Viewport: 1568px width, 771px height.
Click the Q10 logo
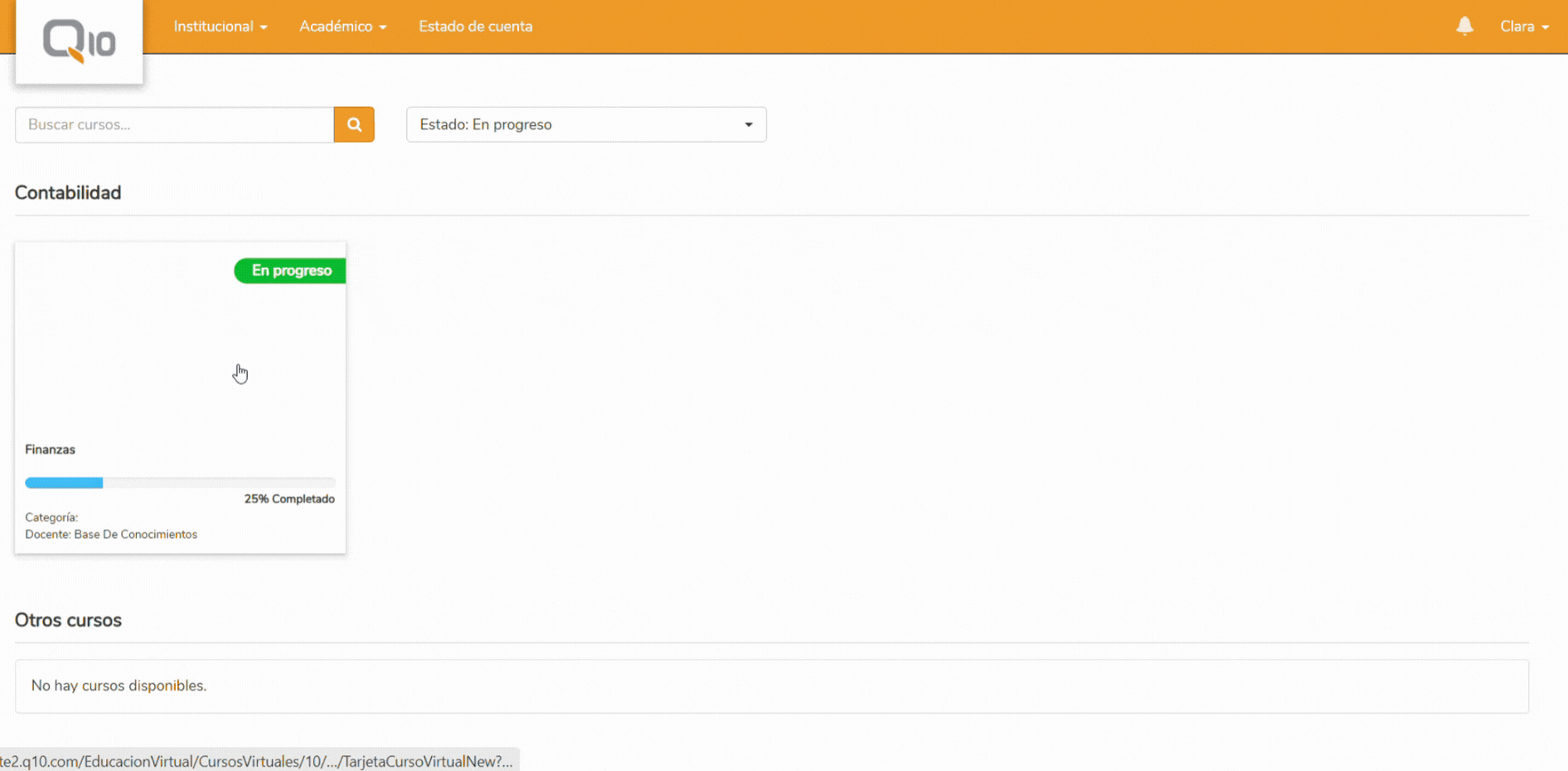pyautogui.click(x=79, y=41)
